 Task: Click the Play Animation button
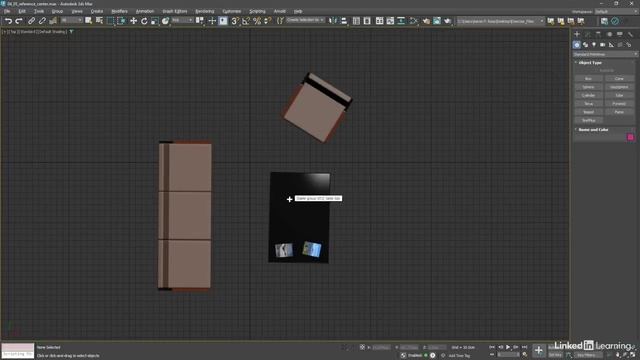pos(508,347)
